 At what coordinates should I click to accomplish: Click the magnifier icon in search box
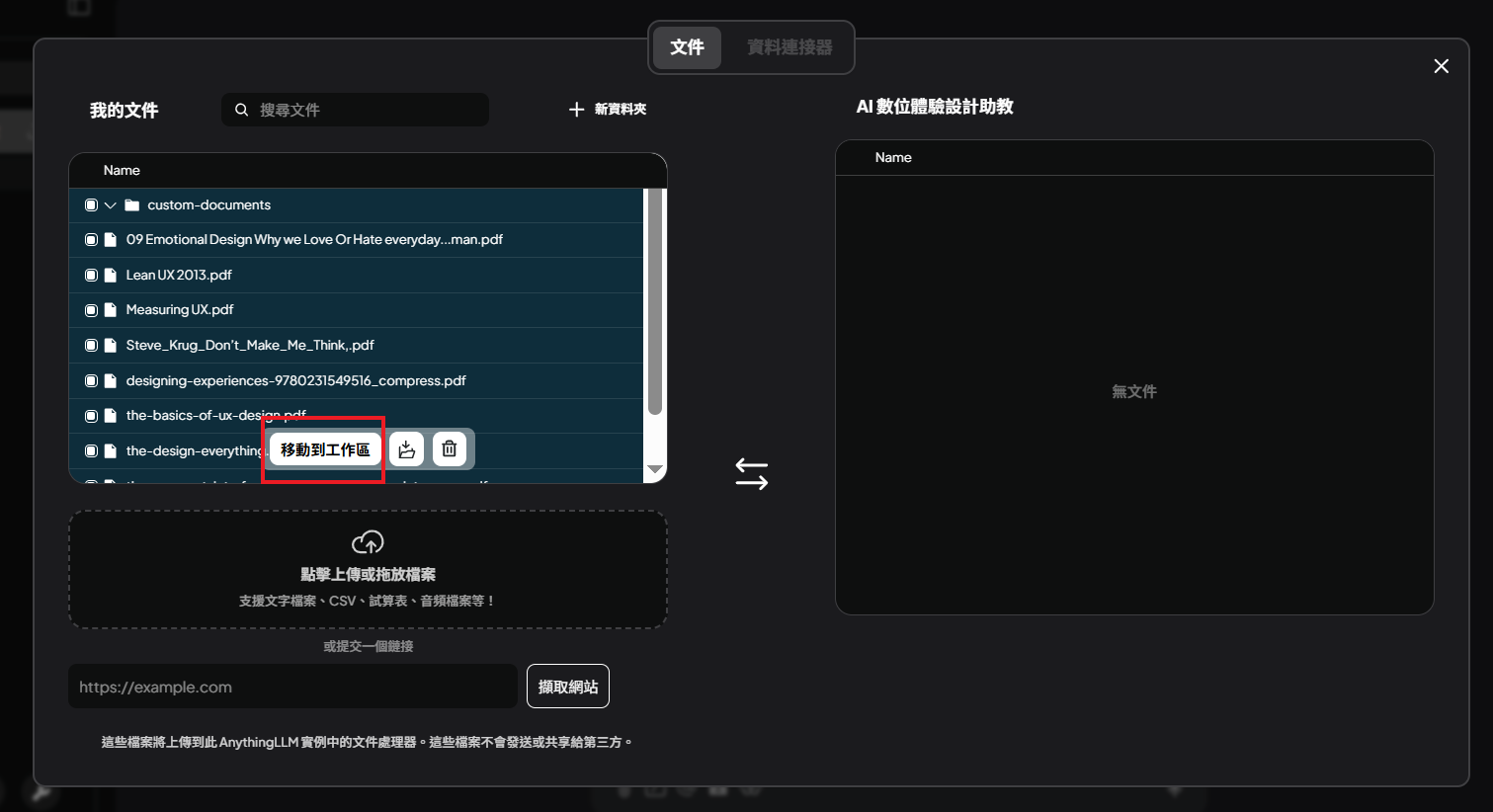pyautogui.click(x=241, y=110)
